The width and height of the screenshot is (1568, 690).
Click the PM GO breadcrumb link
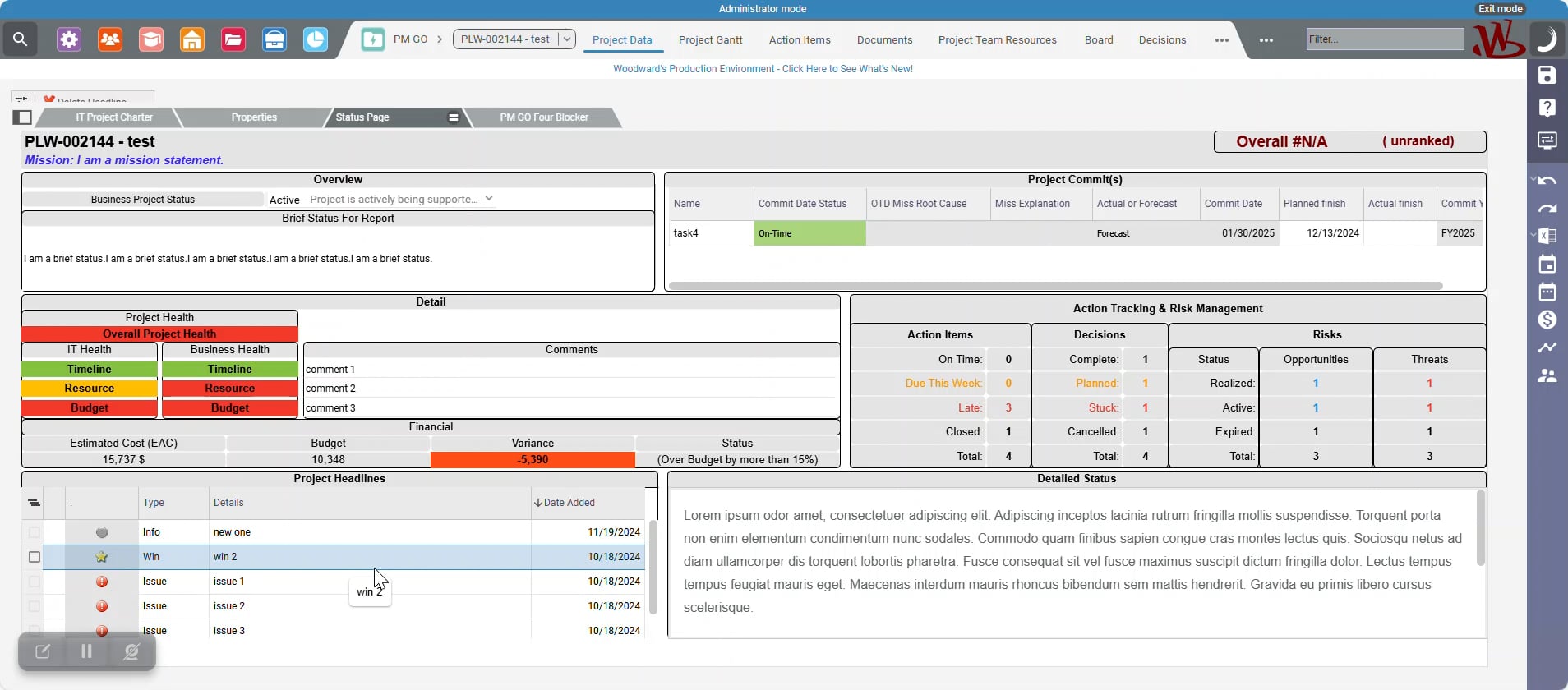click(x=411, y=39)
